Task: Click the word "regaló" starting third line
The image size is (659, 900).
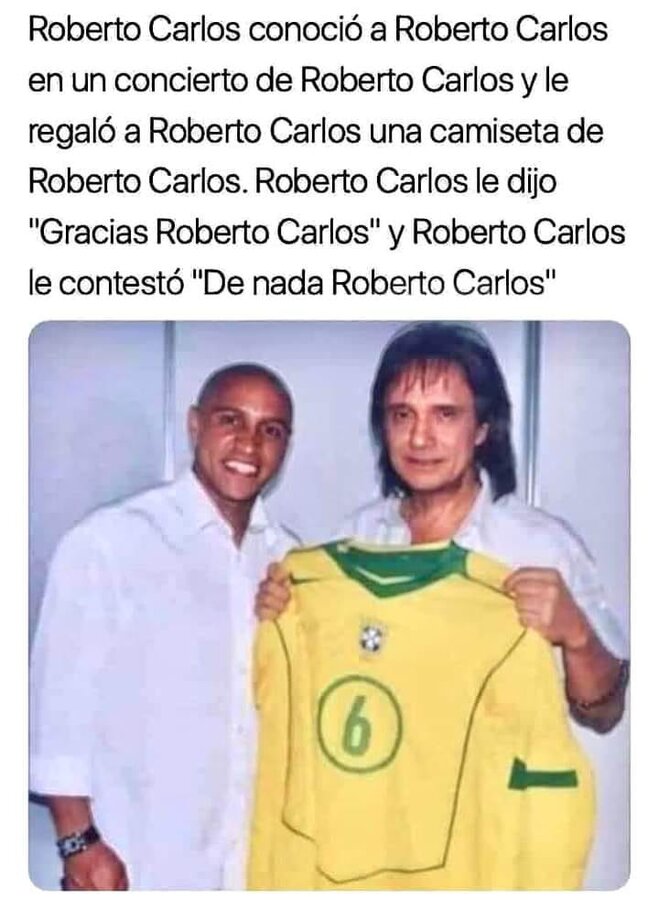Action: pyautogui.click(x=72, y=132)
